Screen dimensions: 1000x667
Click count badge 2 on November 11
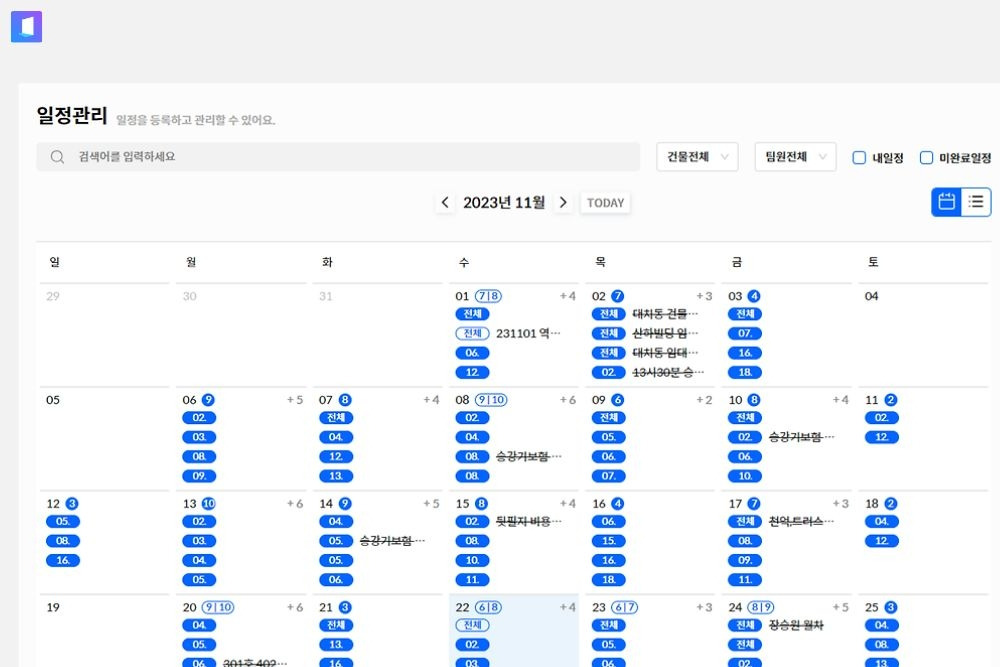coord(891,400)
